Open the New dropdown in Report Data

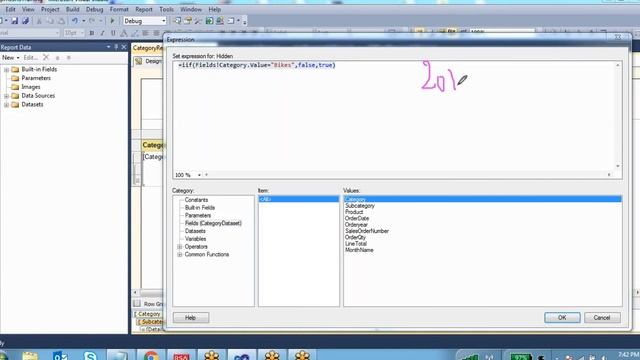point(11,58)
